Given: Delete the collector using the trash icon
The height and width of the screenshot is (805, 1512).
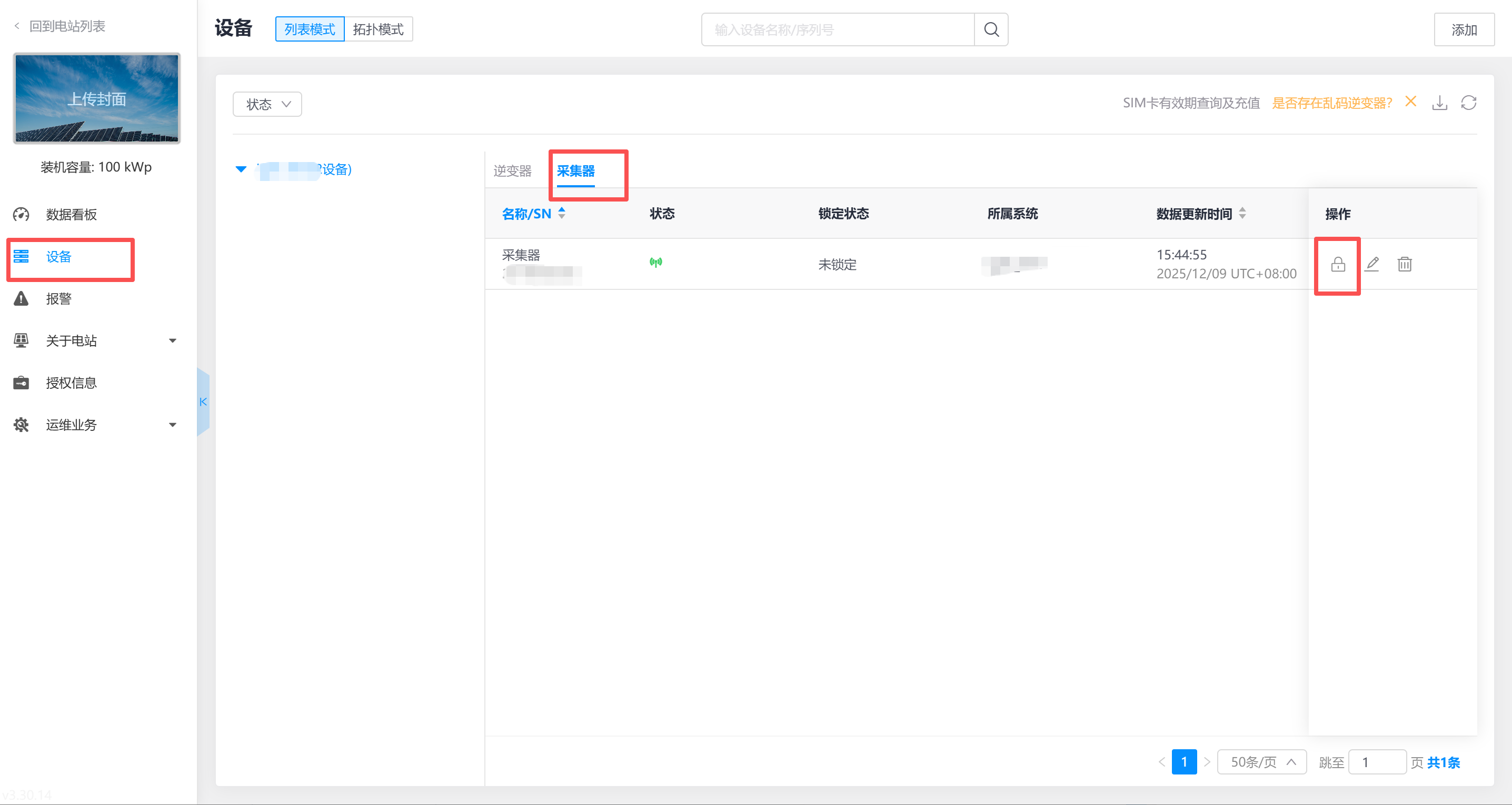Looking at the screenshot, I should (x=1405, y=265).
